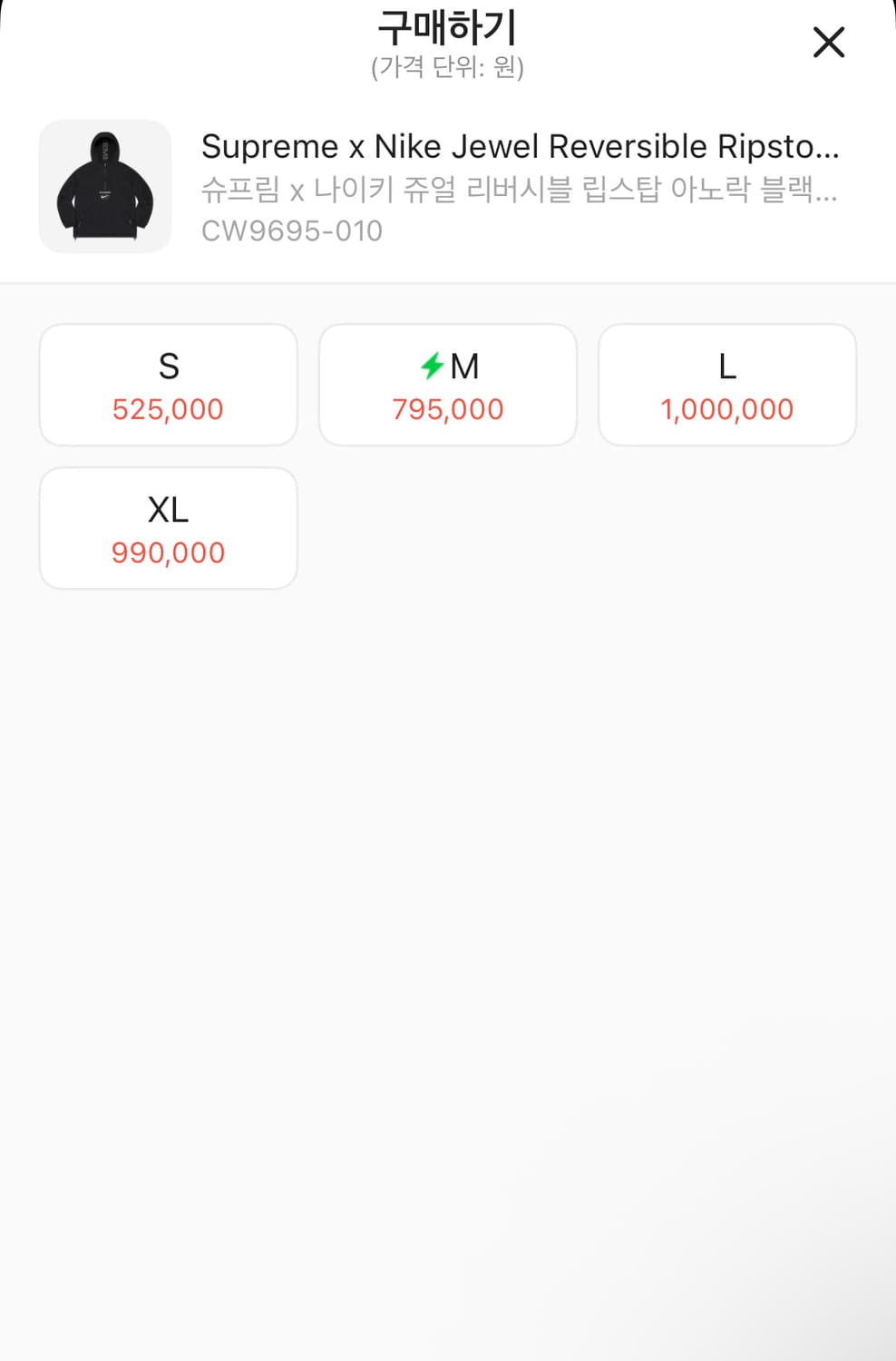Tap the 795,000 price text
This screenshot has width=896, height=1361.
point(448,409)
